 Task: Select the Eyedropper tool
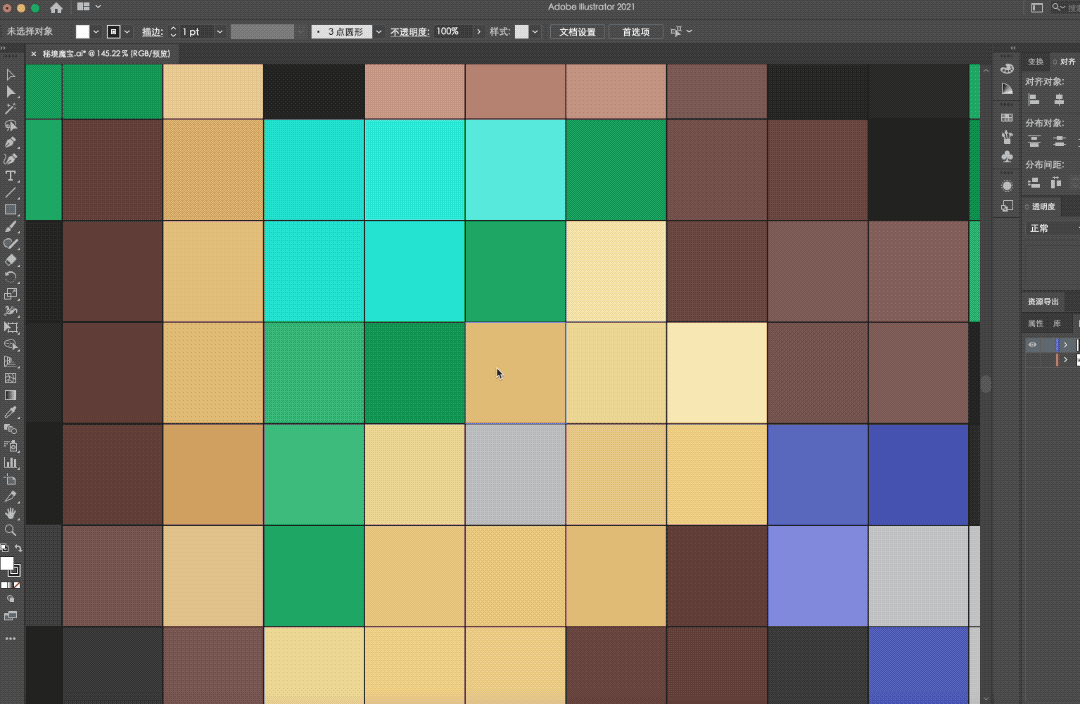pos(10,412)
